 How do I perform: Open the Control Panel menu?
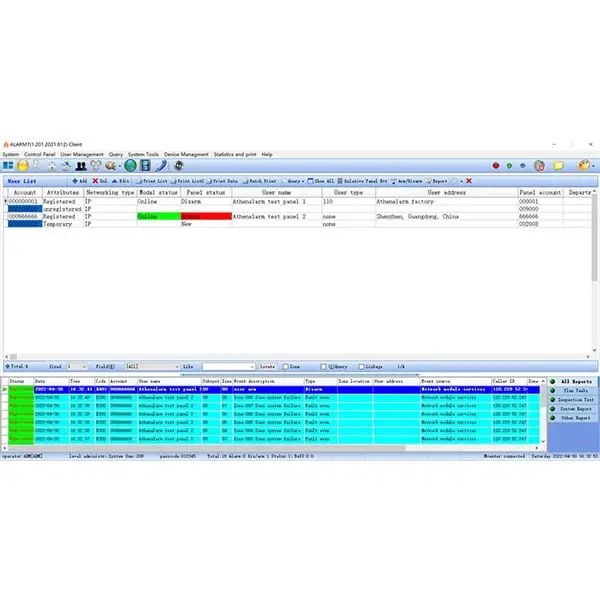click(40, 154)
